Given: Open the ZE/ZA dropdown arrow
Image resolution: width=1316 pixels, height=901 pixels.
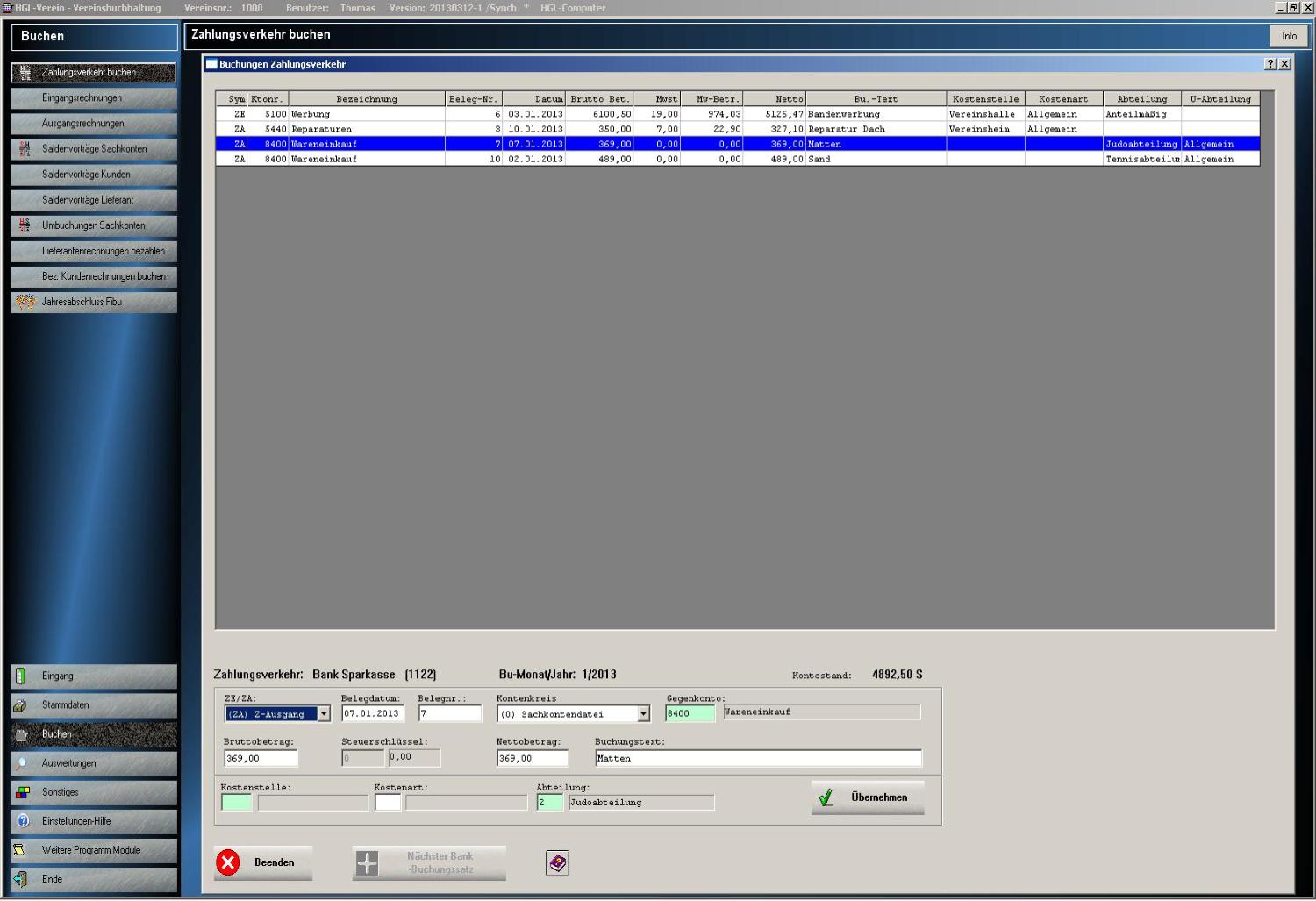Looking at the screenshot, I should tap(324, 714).
